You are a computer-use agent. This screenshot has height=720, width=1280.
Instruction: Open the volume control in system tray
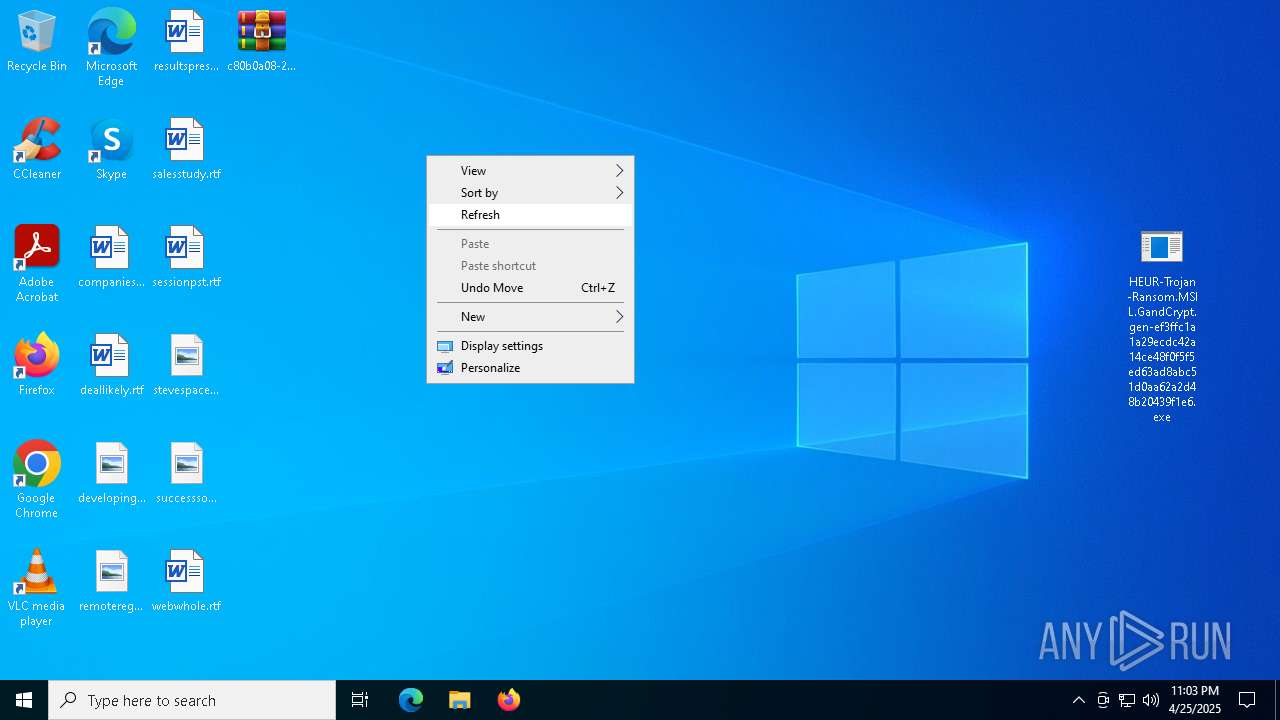click(x=1151, y=700)
